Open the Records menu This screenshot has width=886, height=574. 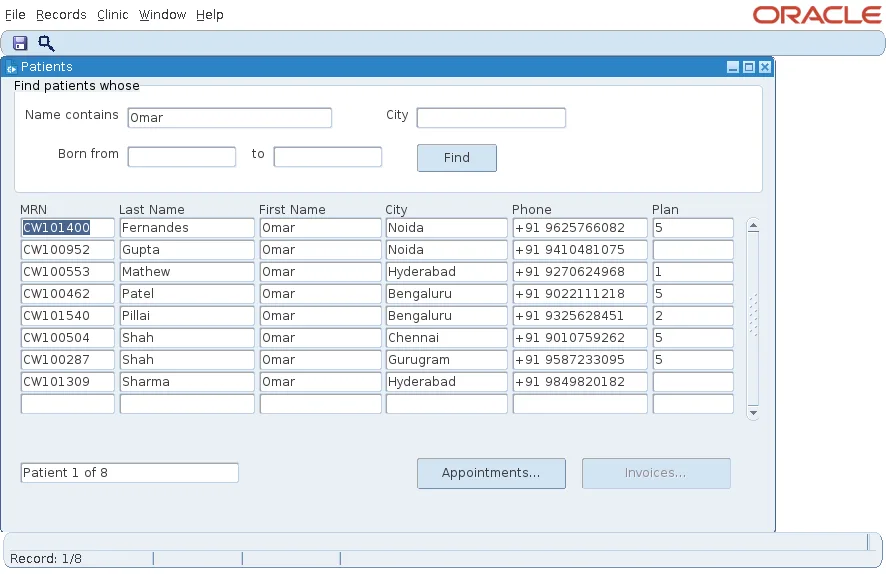click(x=61, y=15)
